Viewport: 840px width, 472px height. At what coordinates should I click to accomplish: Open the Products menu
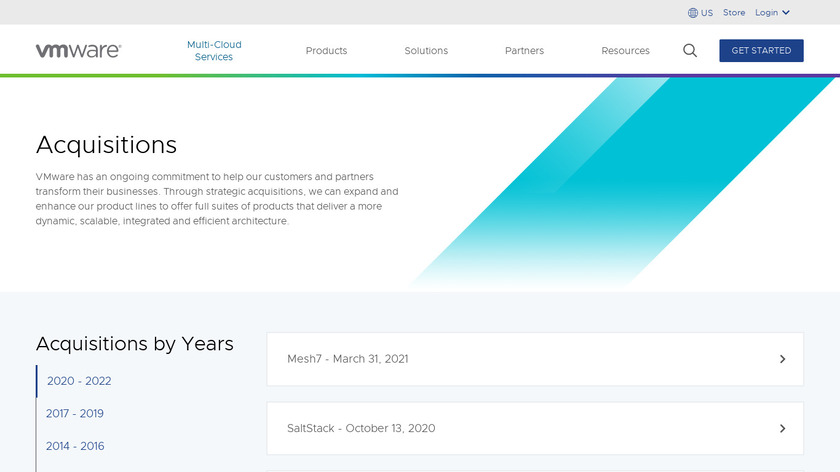click(x=326, y=51)
